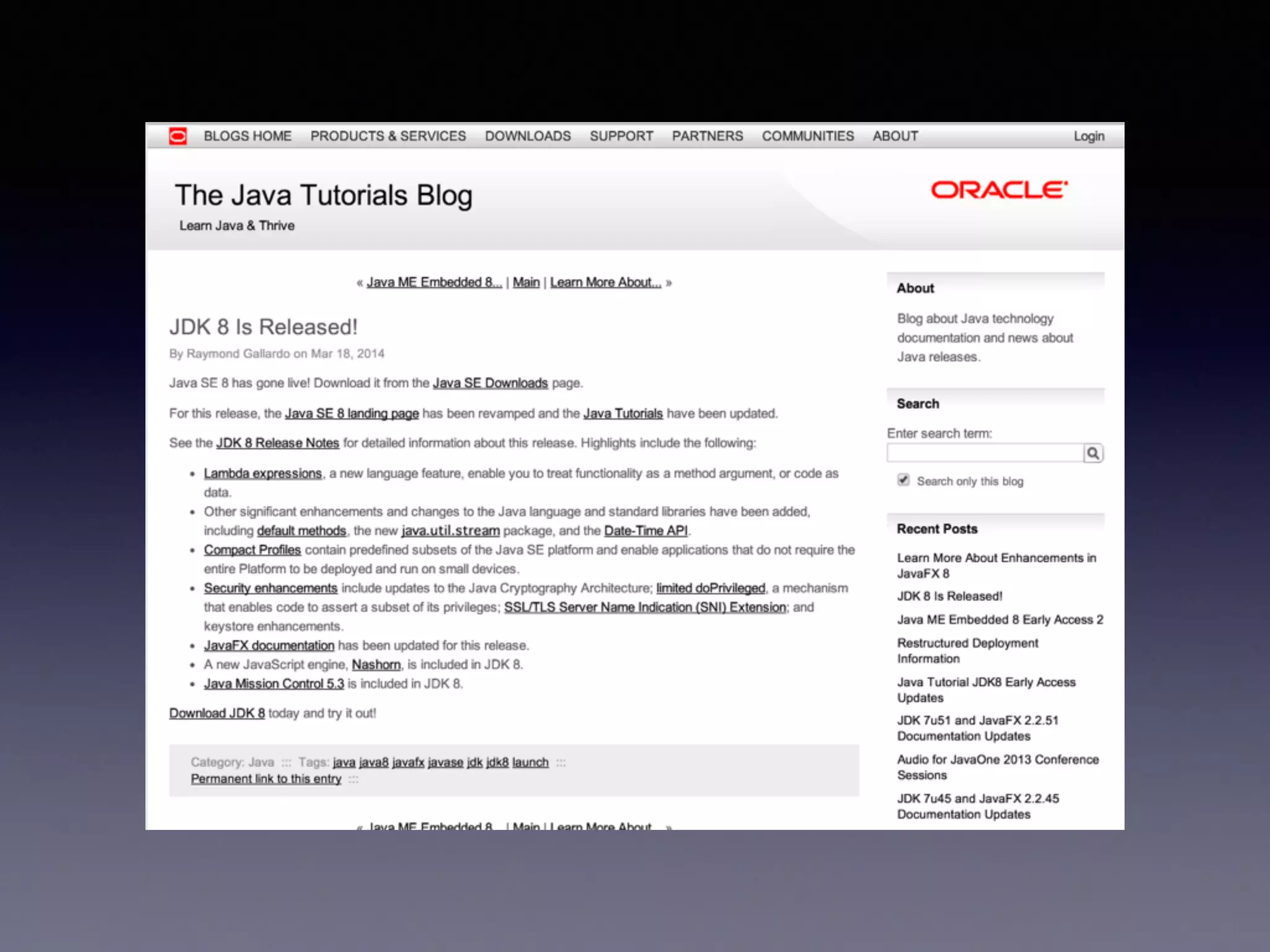Toggle the Search only this blog checkbox
Image resolution: width=1270 pixels, height=952 pixels.
tap(904, 480)
